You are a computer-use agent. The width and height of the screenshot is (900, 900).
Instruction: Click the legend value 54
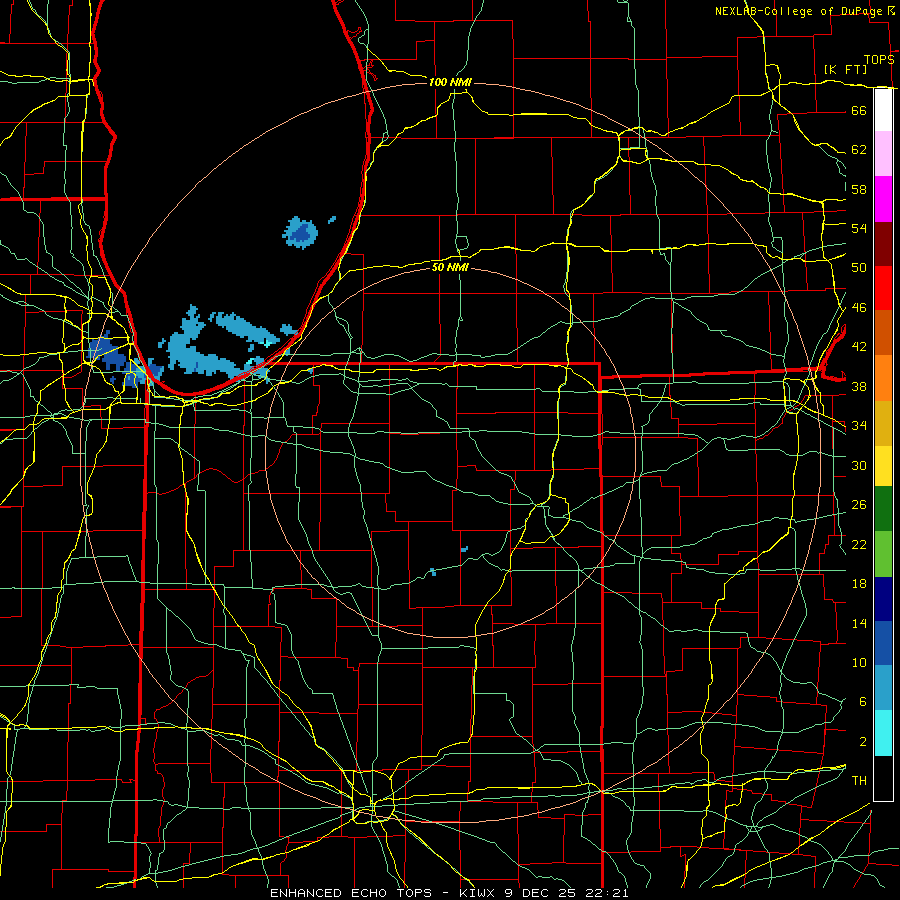coord(859,228)
